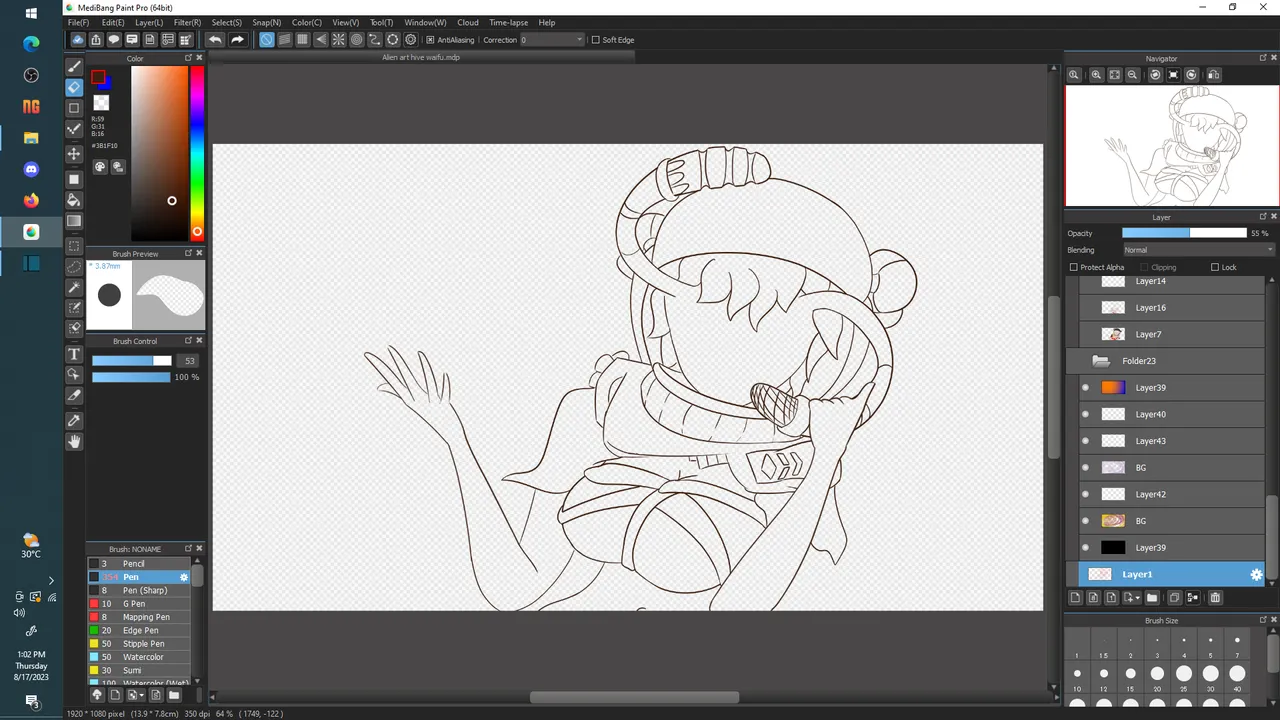1280x720 pixels.
Task: Check the Protect Alpha option
Action: (x=1074, y=267)
